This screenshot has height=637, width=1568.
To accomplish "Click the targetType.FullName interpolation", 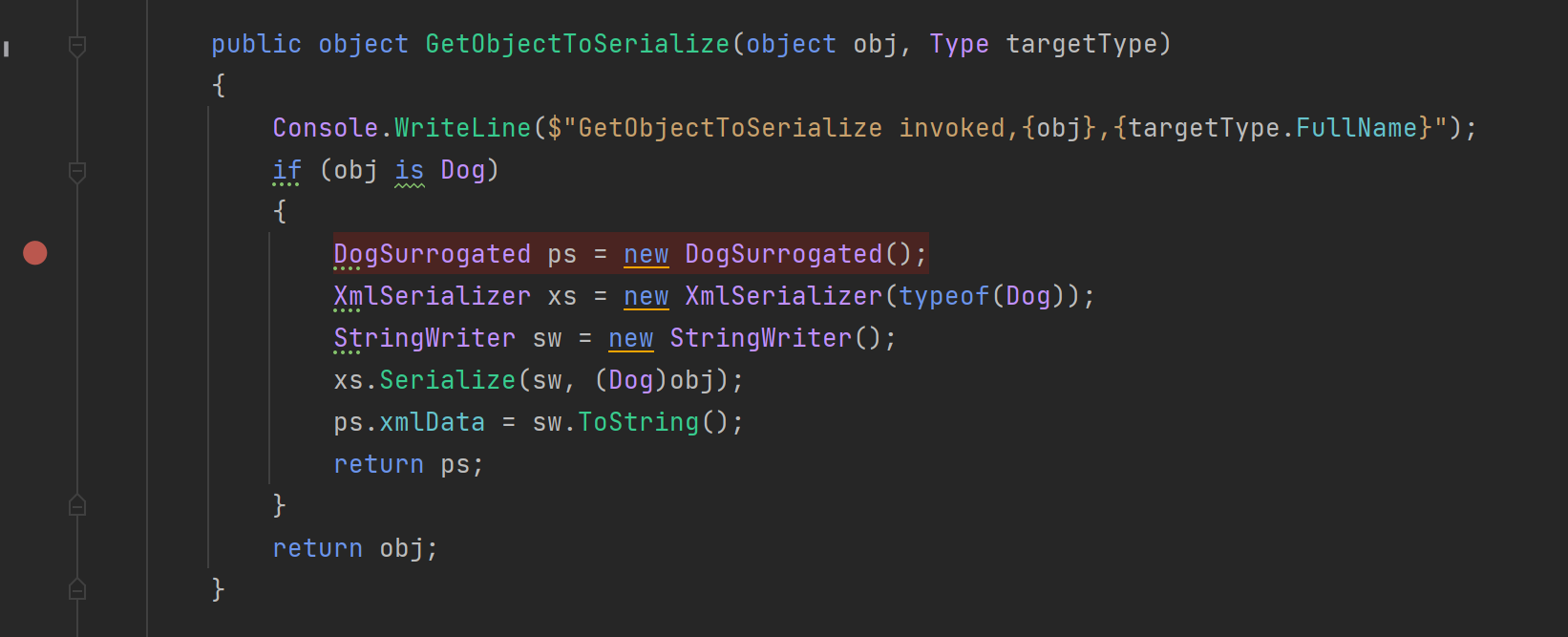I will coord(1273,128).
